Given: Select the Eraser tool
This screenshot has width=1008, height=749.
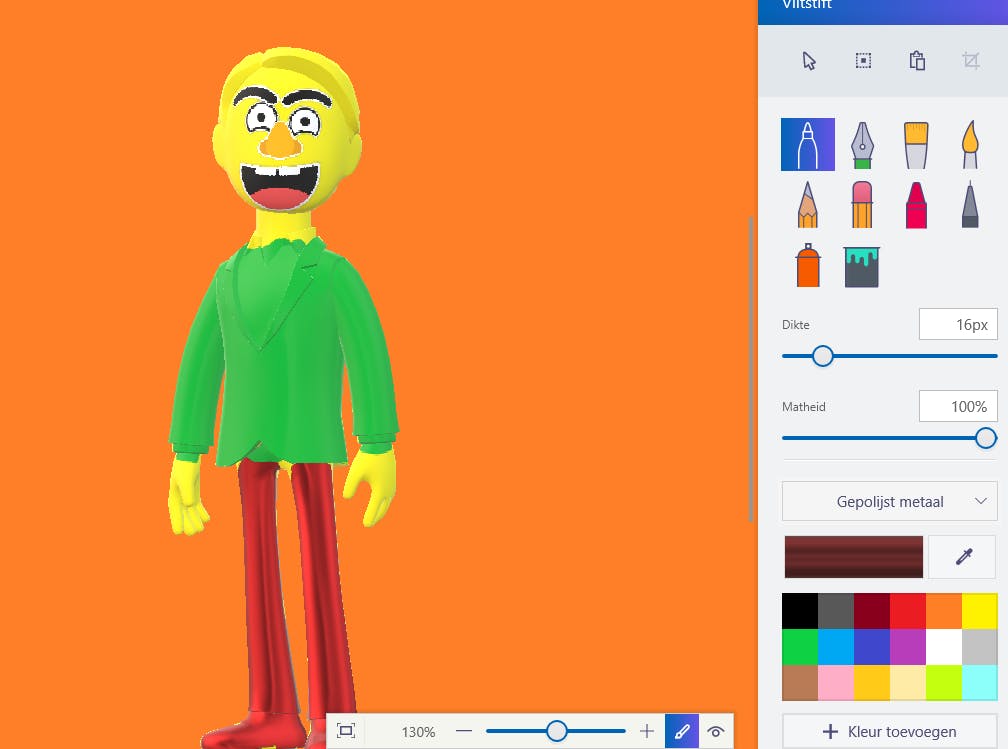Looking at the screenshot, I should point(862,204).
